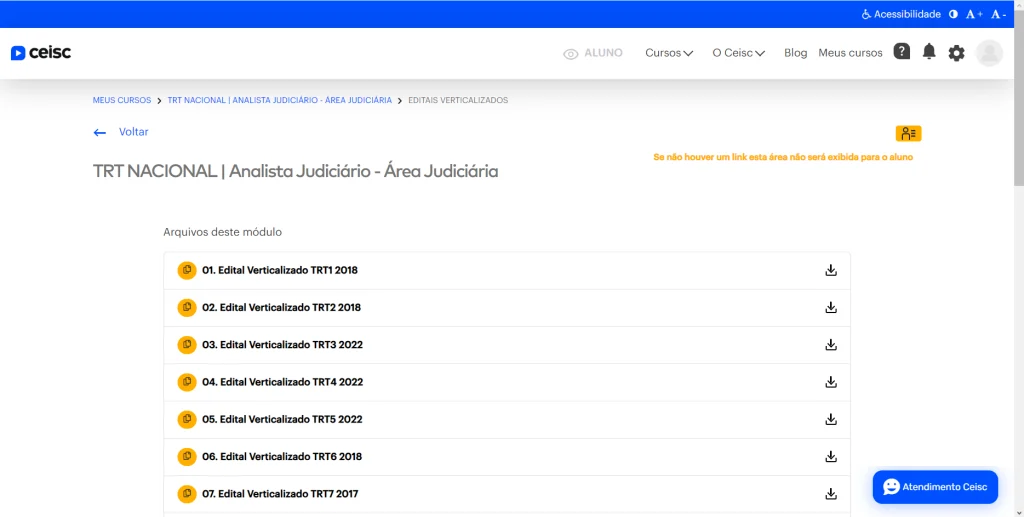This screenshot has width=1024, height=517.
Task: Download 06. Edital Verticalizado TRT6 2018
Action: tap(831, 456)
